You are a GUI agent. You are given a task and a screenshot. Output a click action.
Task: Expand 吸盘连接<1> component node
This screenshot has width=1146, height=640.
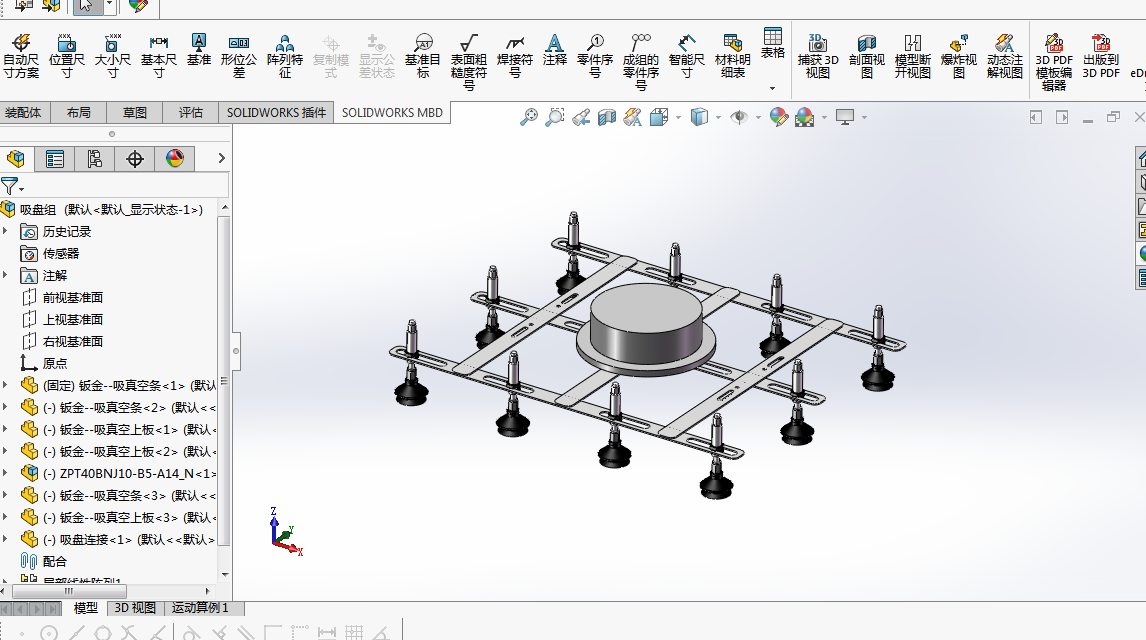point(6,538)
